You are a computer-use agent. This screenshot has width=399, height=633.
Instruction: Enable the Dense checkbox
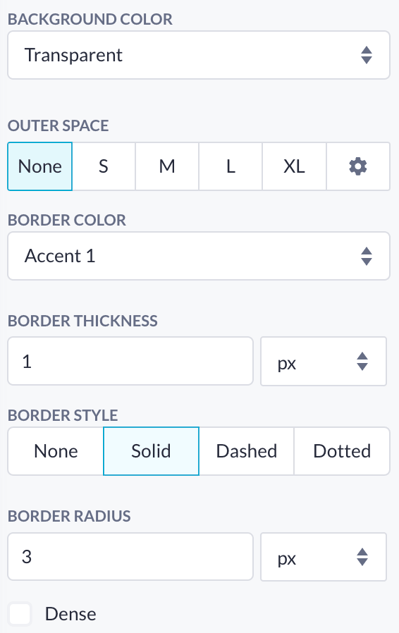20,614
